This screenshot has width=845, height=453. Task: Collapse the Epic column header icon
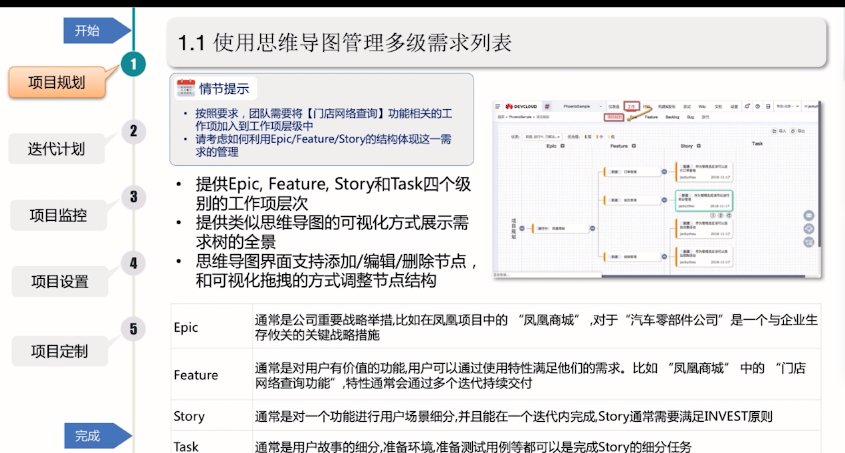(x=563, y=146)
